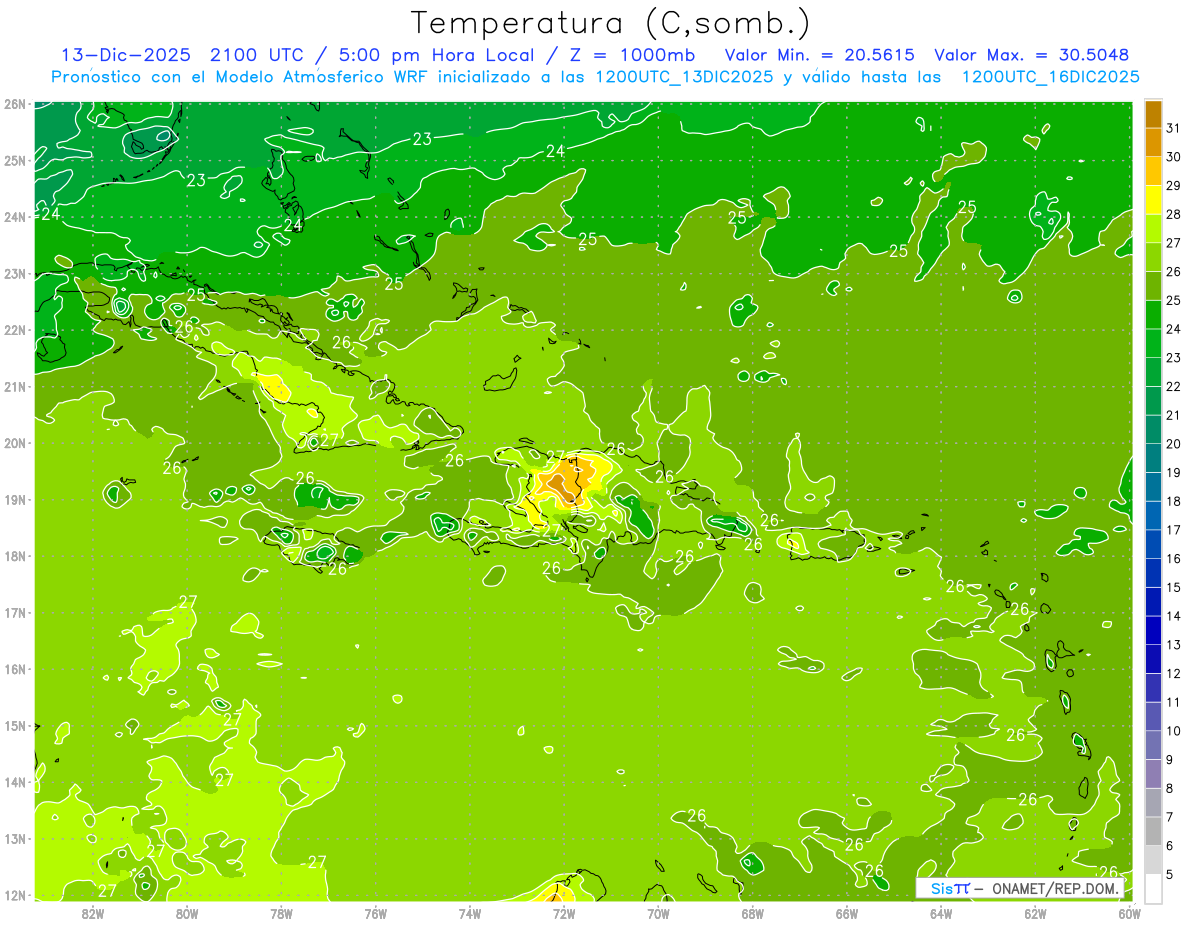Click the "82W" longitude axis label
Viewport: 1200px width, 927px height.
tap(93, 913)
